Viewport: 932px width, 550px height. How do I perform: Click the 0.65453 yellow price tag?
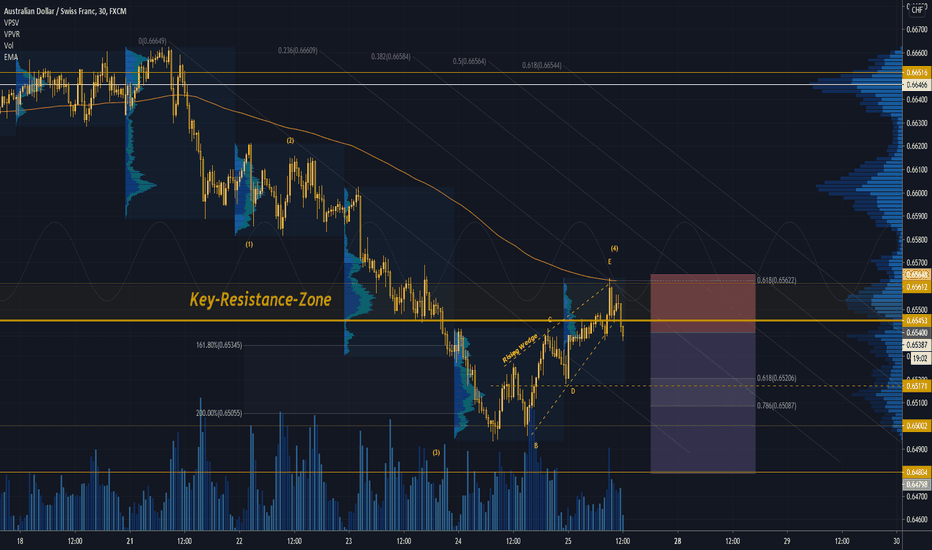(916, 320)
